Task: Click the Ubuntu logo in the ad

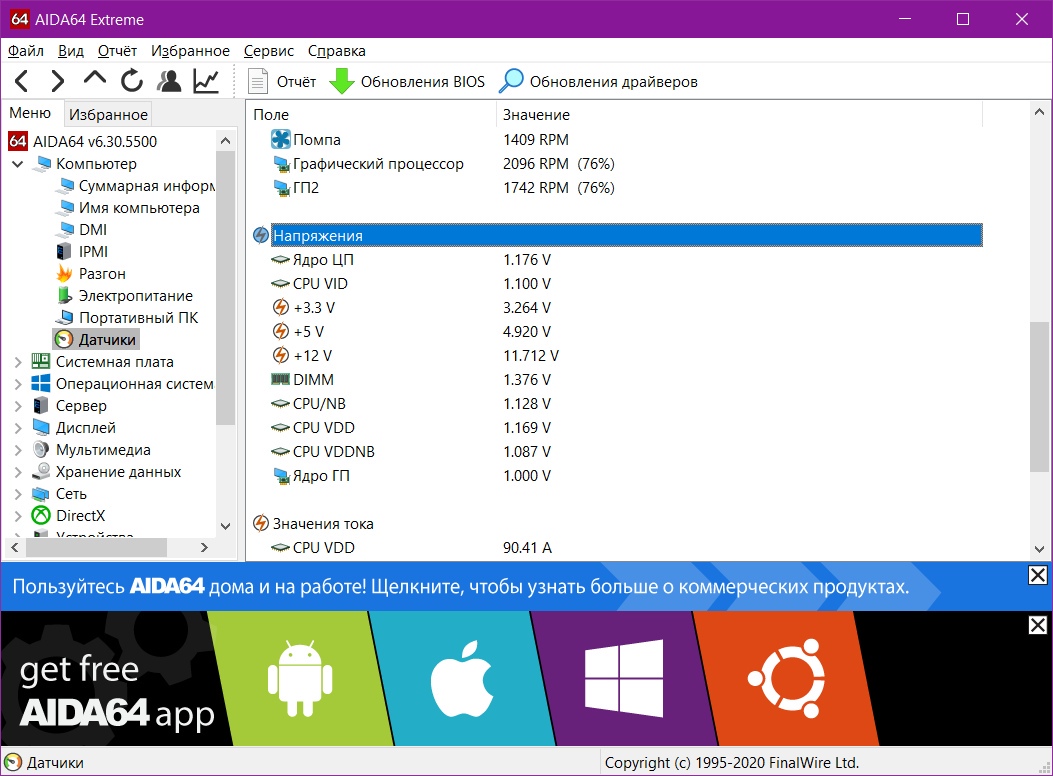Action: coord(787,679)
